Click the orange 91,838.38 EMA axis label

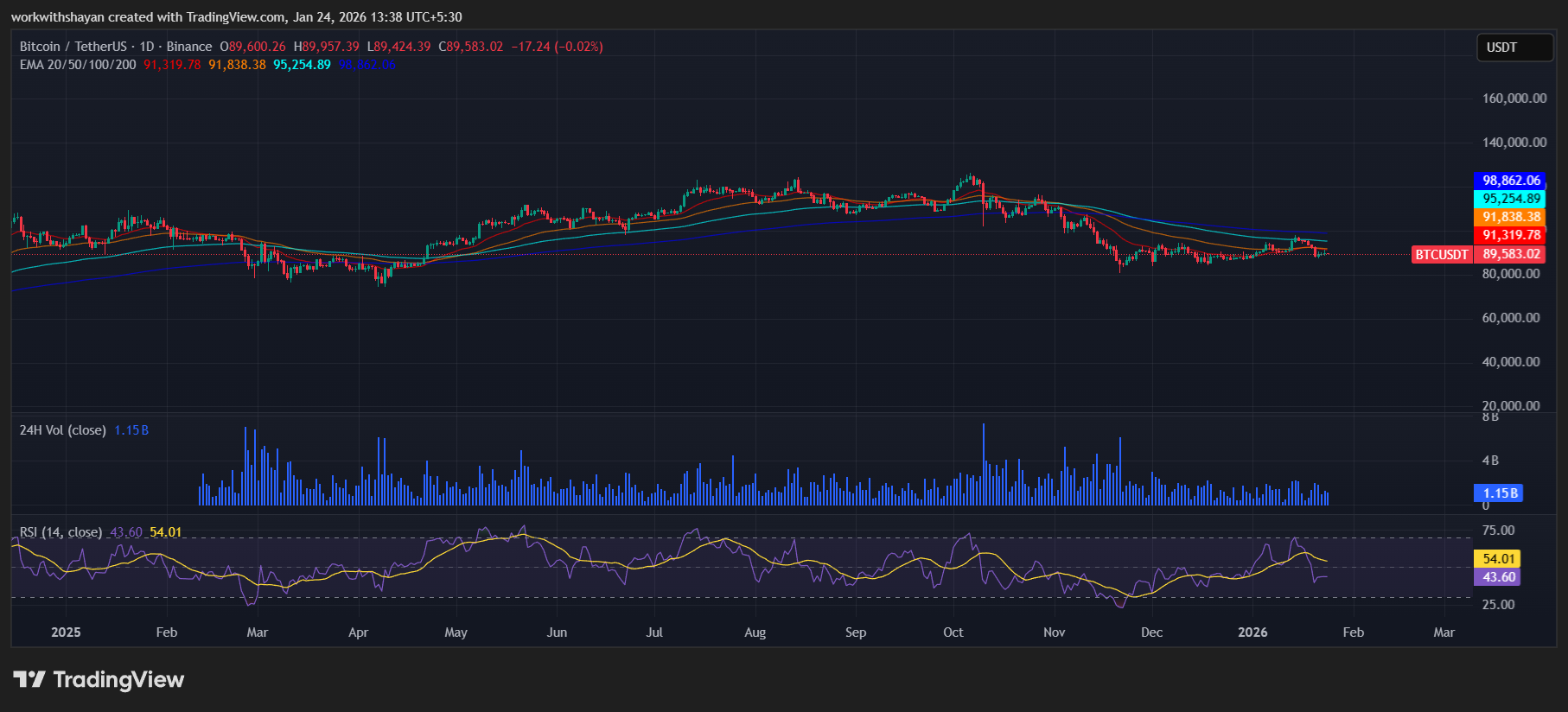(x=1511, y=217)
